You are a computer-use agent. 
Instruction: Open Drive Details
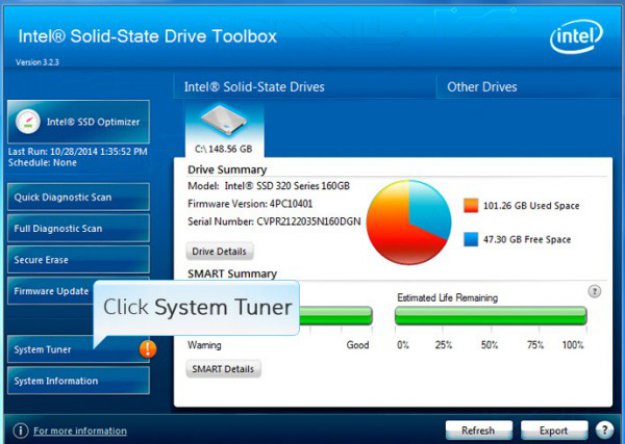(220, 251)
